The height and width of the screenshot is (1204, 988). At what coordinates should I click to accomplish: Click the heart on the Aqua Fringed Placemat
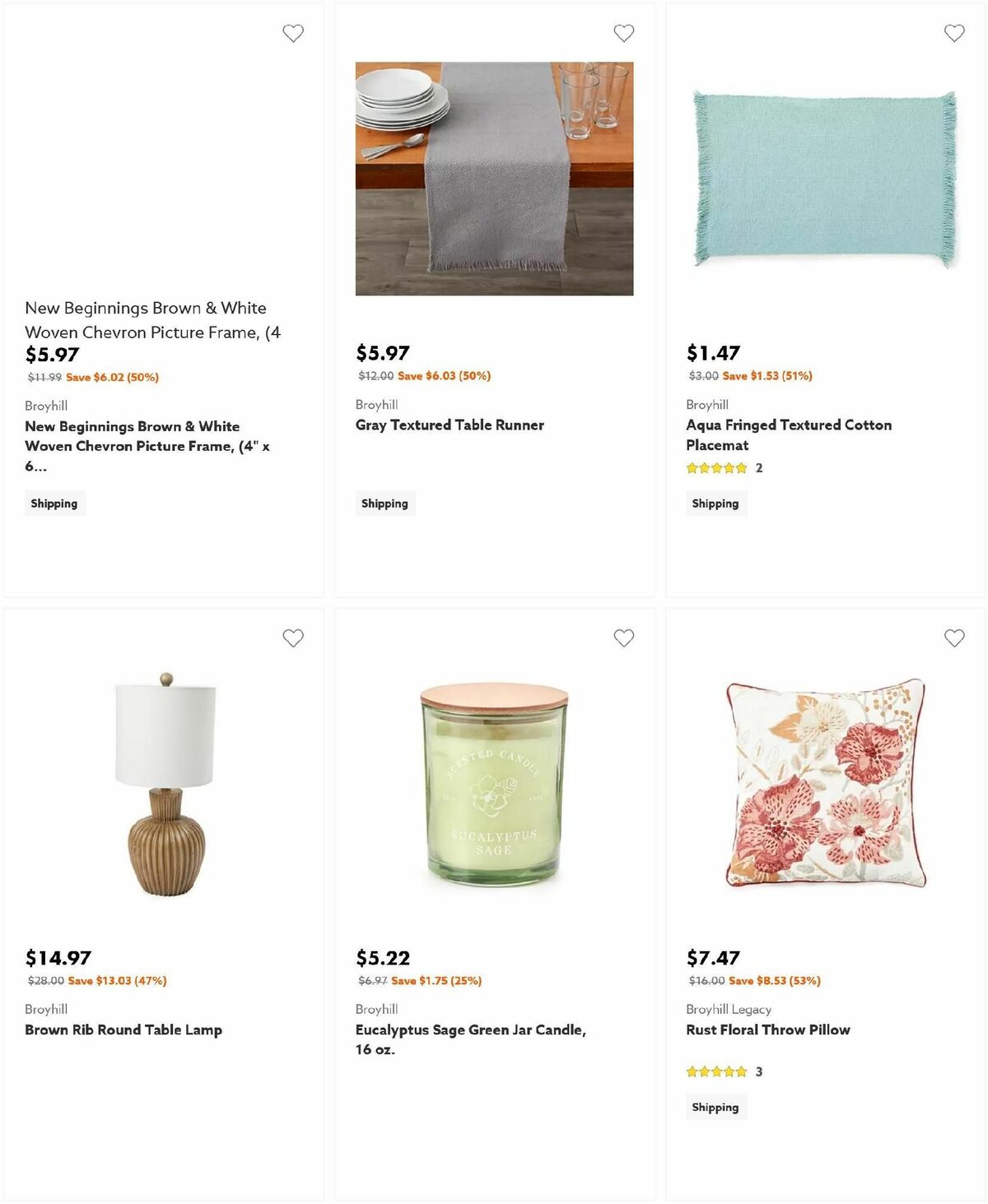coord(955,33)
